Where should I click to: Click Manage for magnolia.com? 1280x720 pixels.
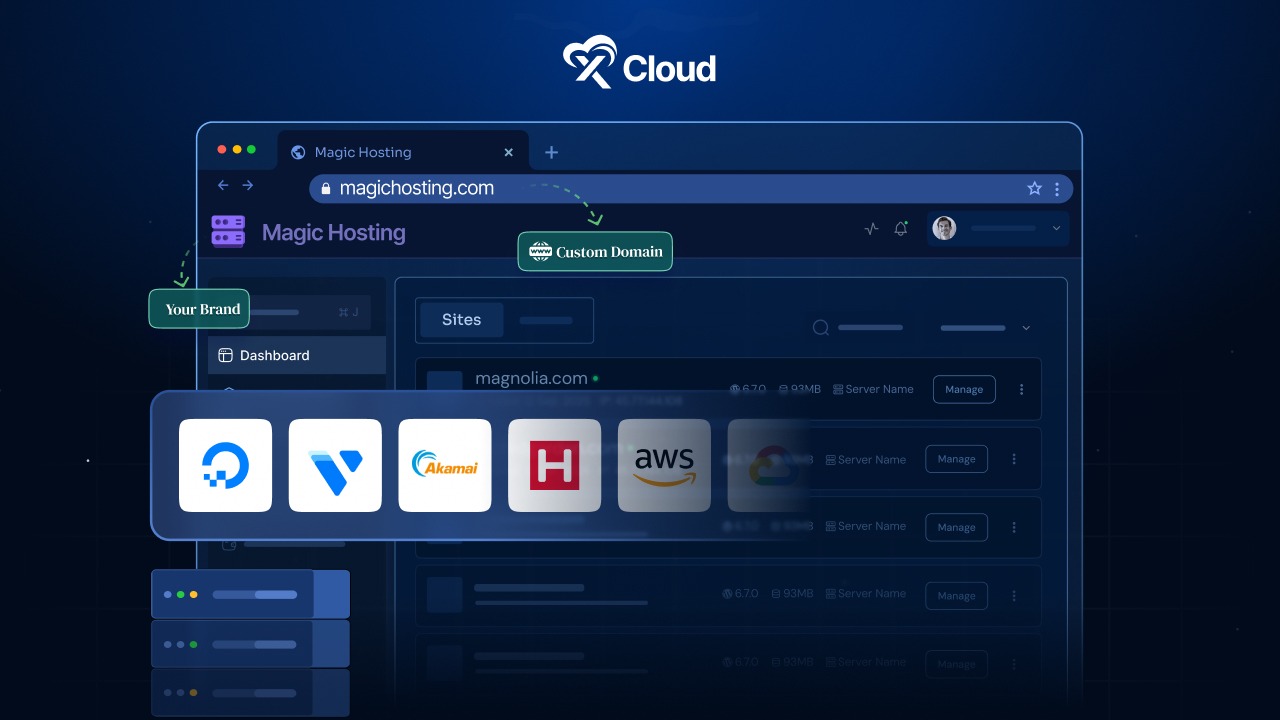pyautogui.click(x=964, y=389)
